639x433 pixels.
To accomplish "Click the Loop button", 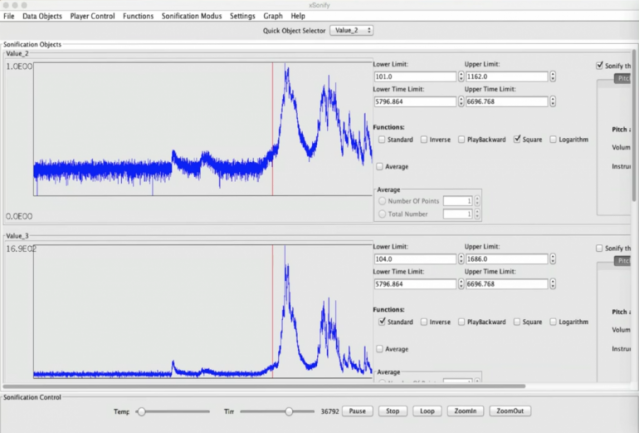I will pos(428,411).
